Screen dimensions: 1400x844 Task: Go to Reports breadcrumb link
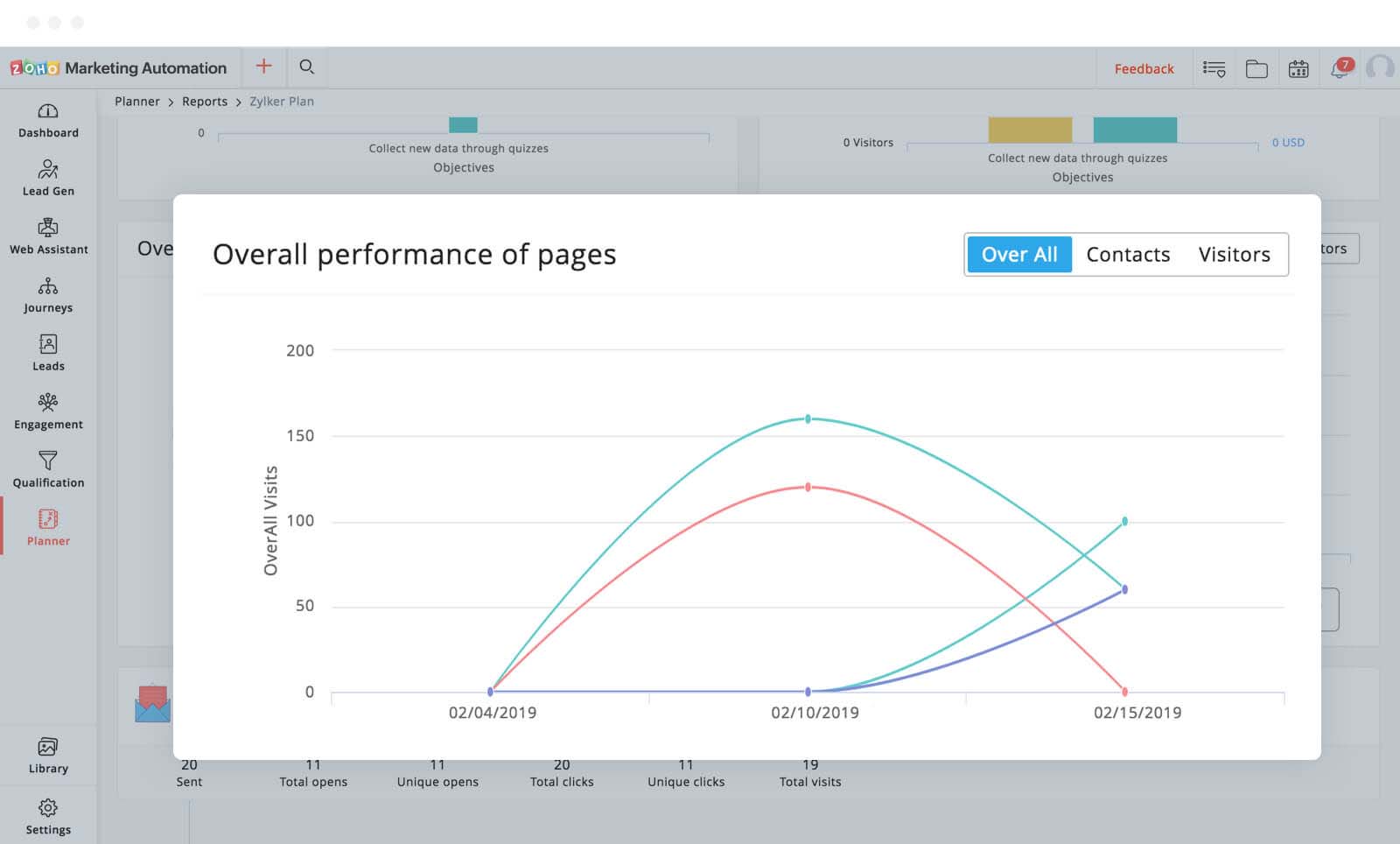click(x=205, y=102)
